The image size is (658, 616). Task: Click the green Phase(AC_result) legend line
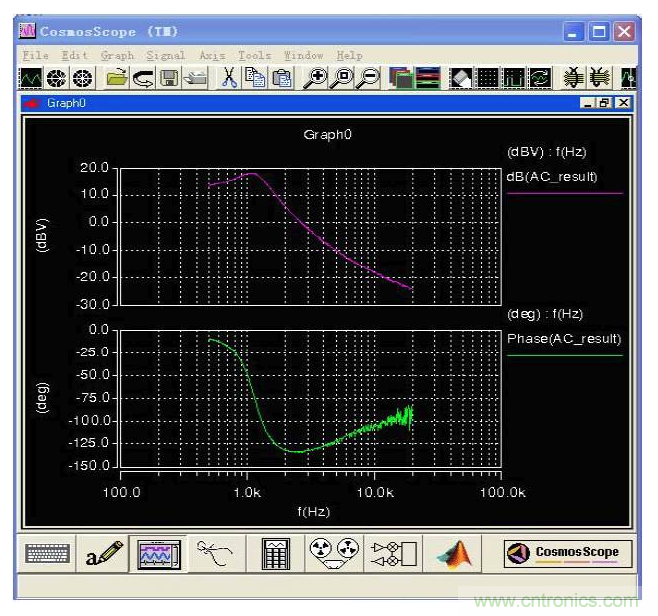coord(565,355)
